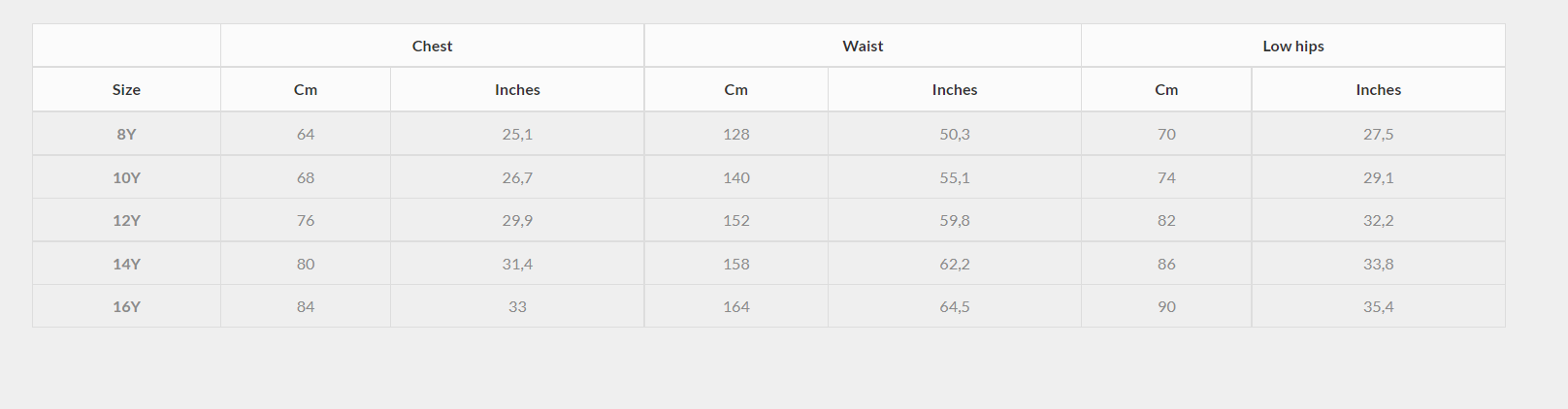Select the Size header cell
Screen dimensions: 1568x409
[126, 89]
